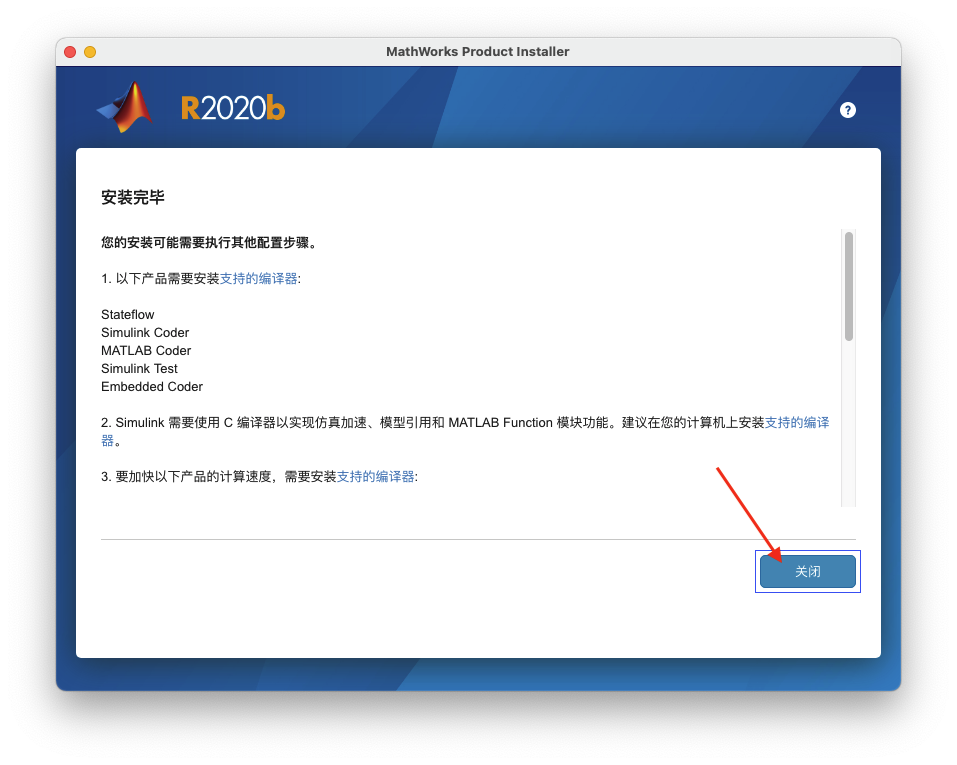Image resolution: width=957 pixels, height=765 pixels.
Task: Select the Simulink Test product text
Action: tap(139, 369)
